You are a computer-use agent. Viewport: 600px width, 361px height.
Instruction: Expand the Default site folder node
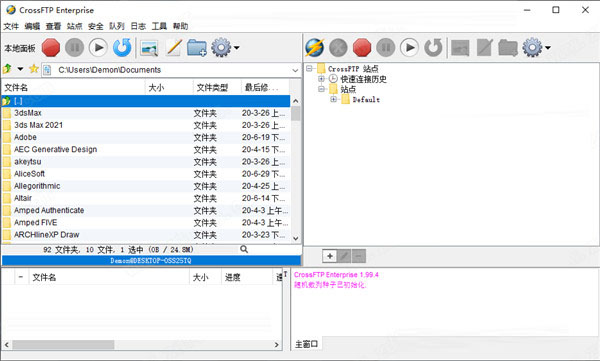click(333, 100)
